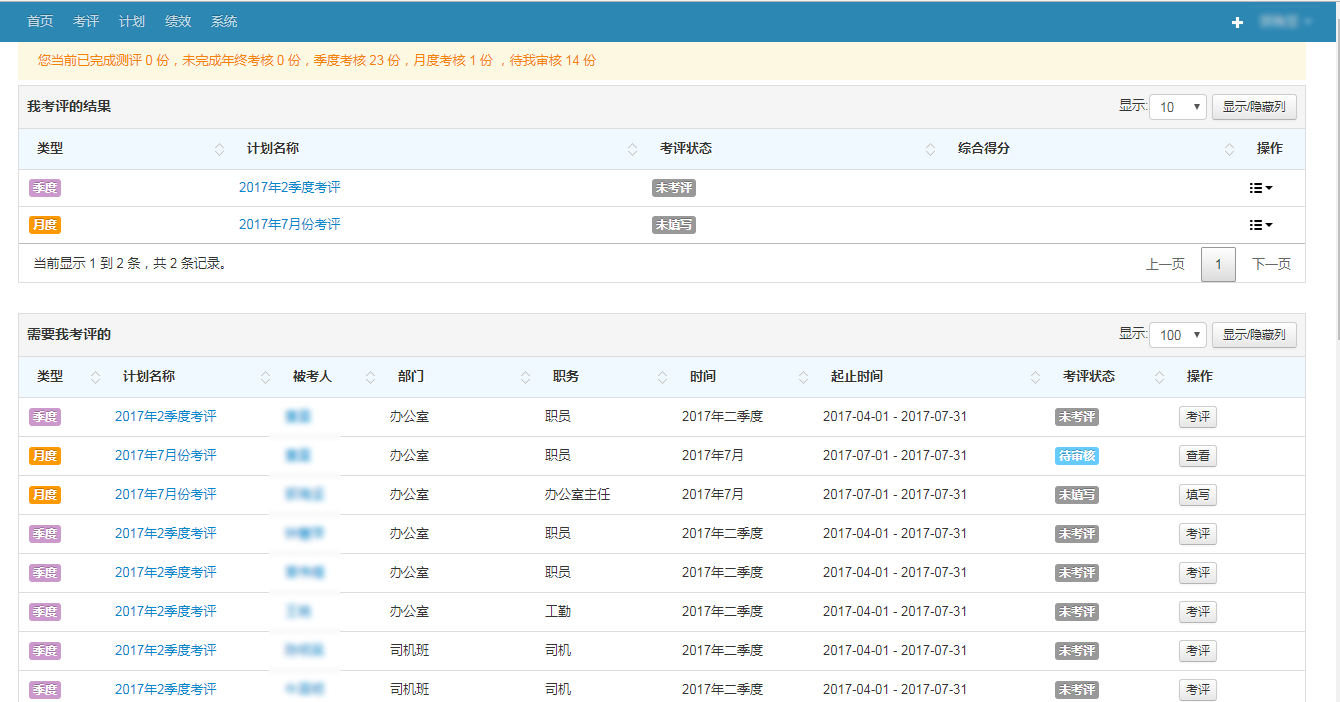
Task: Sort the 计划名称 column with its sort icon
Action: [632, 148]
